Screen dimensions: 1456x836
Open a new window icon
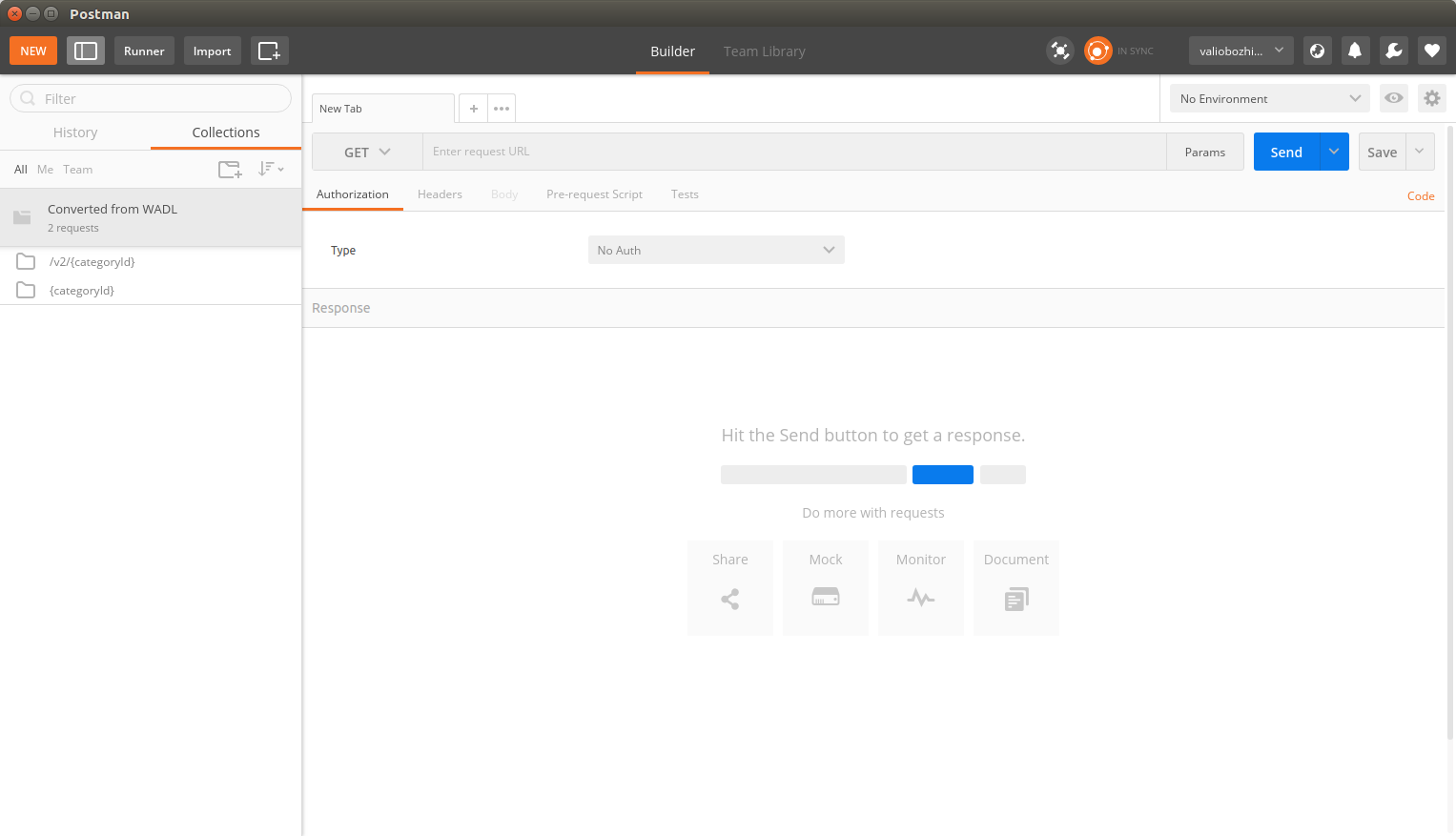tap(270, 51)
